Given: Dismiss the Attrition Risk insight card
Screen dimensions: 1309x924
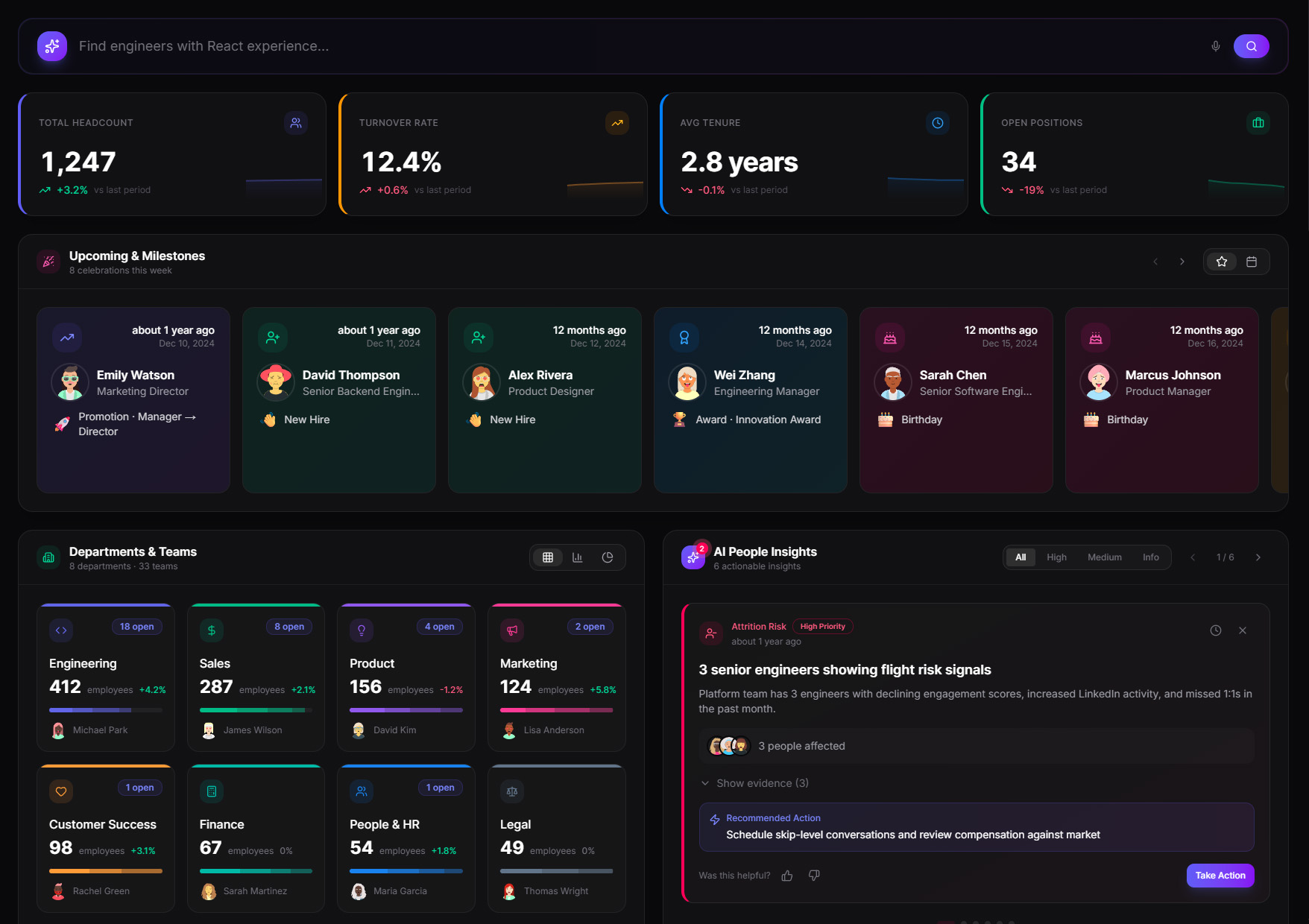Looking at the screenshot, I should click(x=1243, y=630).
